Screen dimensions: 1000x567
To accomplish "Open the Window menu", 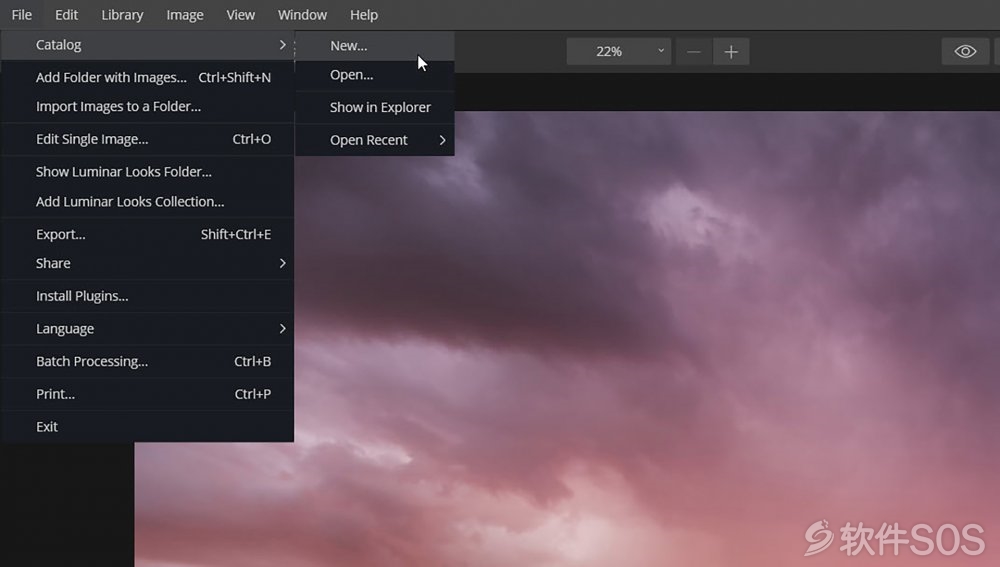I will point(302,15).
